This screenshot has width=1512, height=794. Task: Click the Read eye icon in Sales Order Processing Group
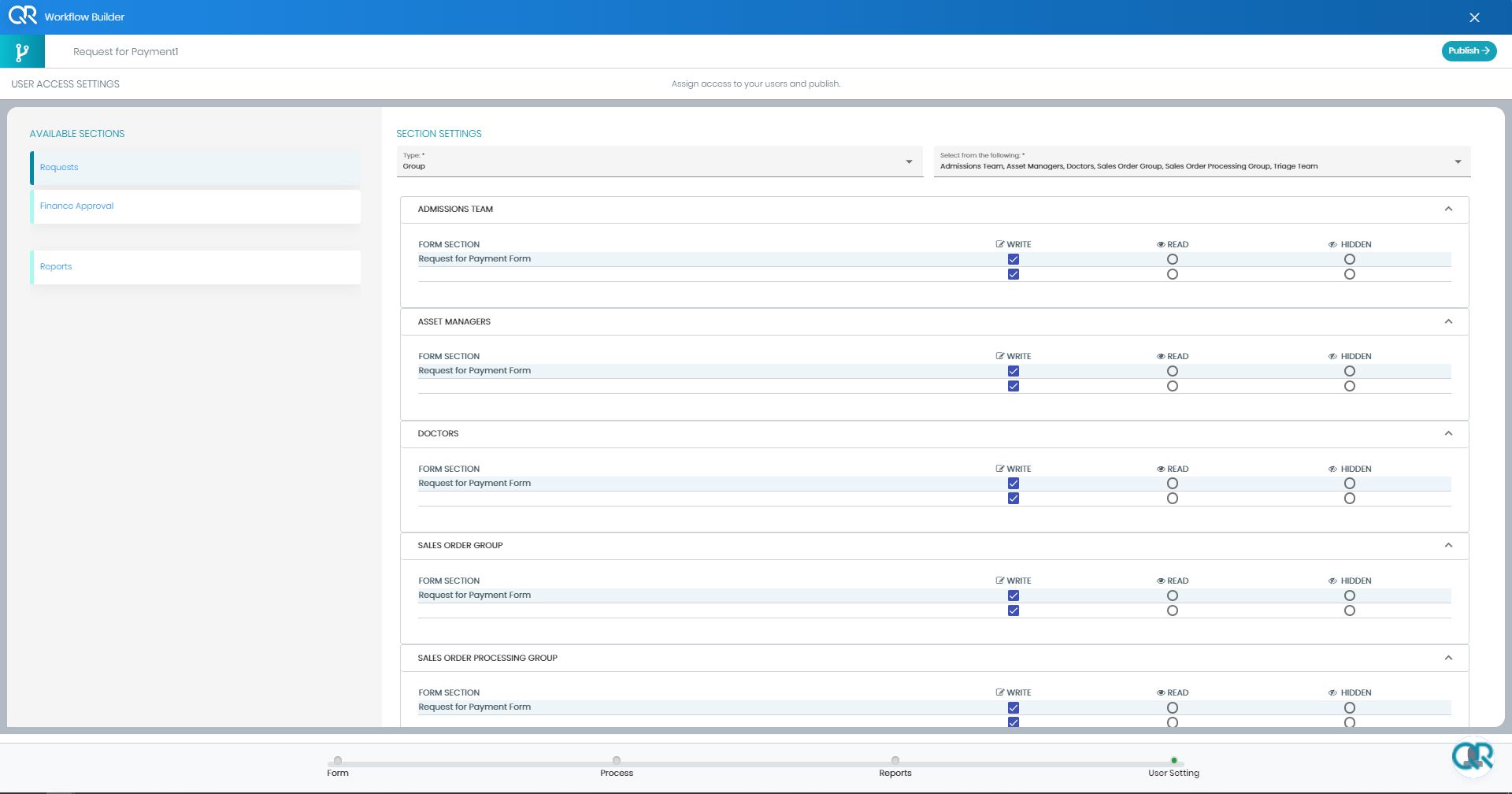pos(1161,693)
